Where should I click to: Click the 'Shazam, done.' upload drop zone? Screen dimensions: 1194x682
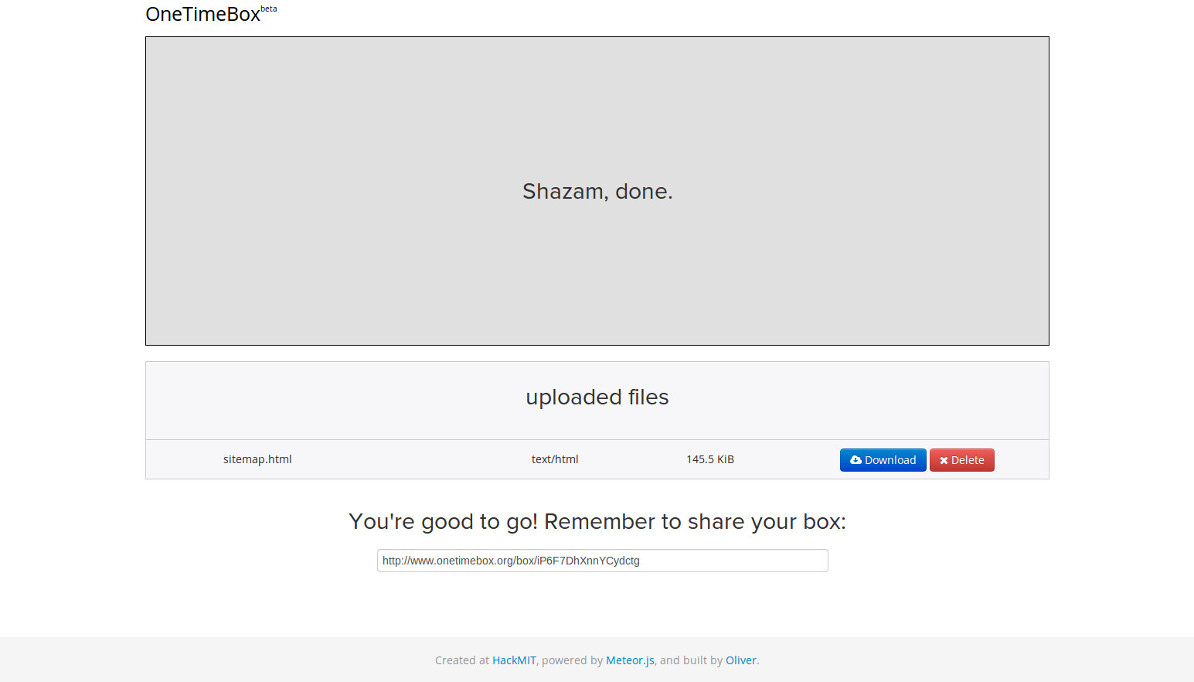[x=597, y=191]
